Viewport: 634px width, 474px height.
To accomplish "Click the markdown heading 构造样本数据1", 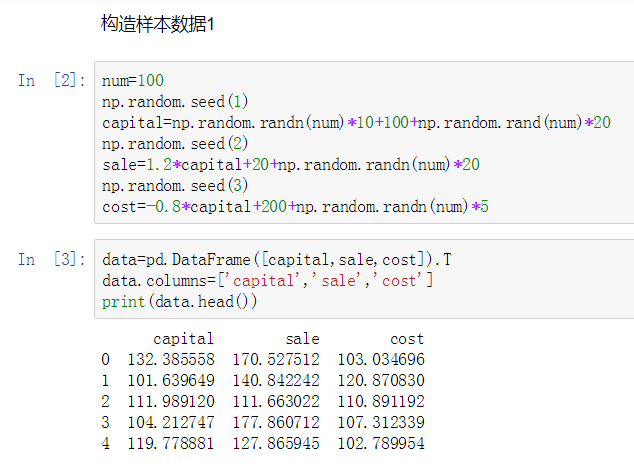I will click(x=158, y=23).
